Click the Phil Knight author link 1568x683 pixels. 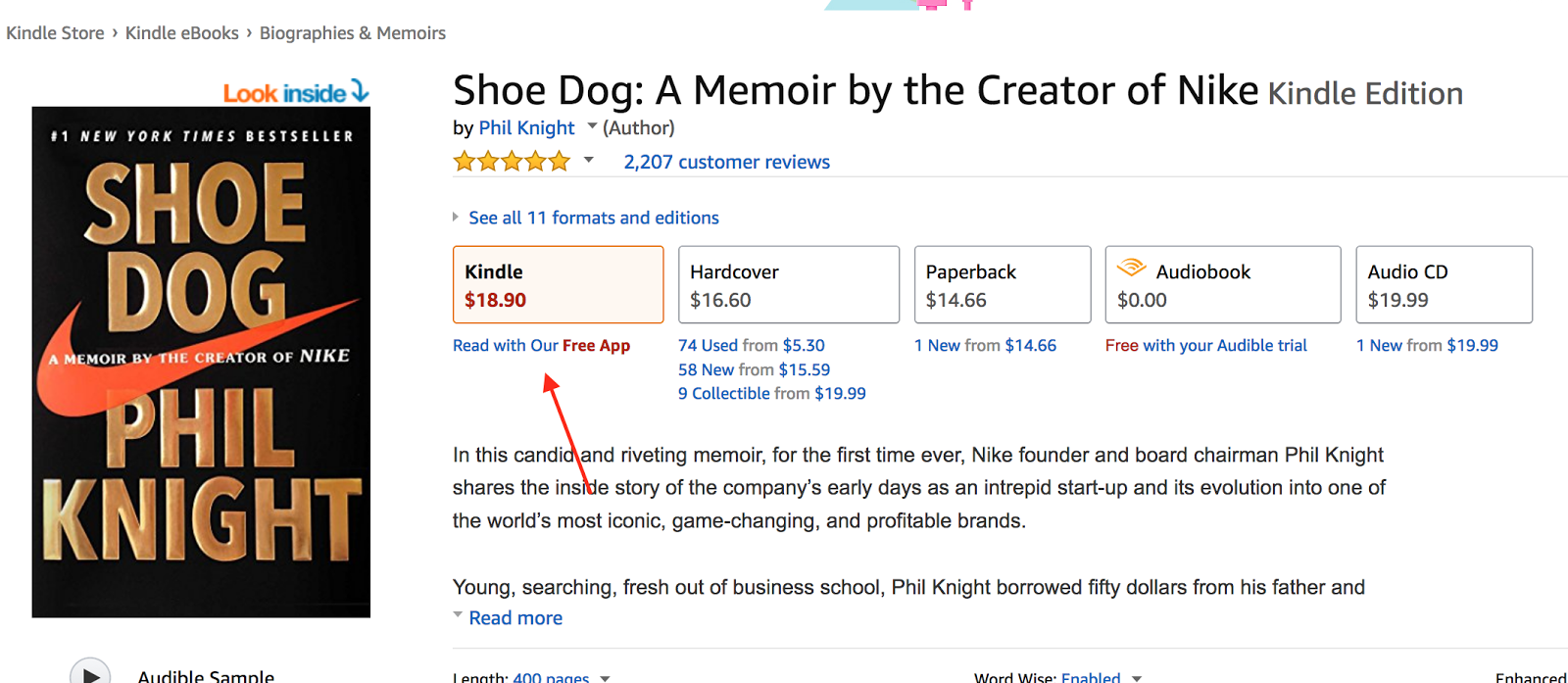click(x=526, y=127)
